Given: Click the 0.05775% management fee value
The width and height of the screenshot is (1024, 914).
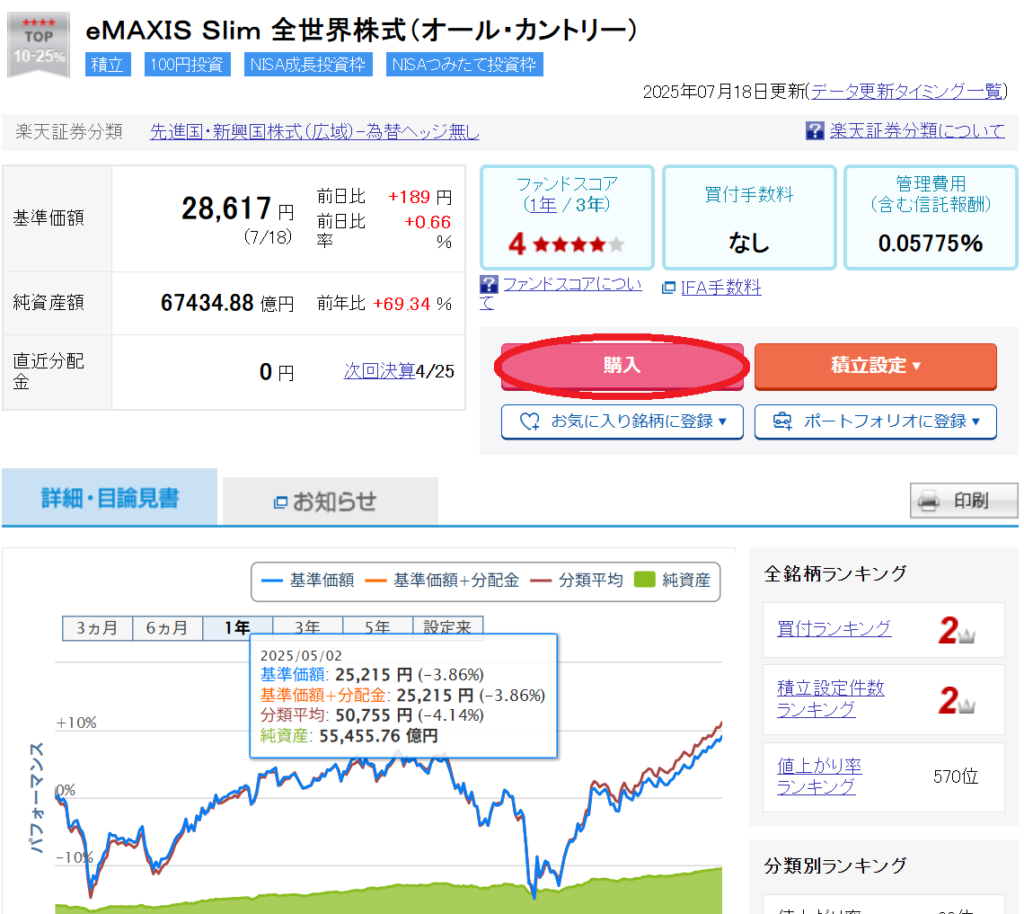Looking at the screenshot, I should tap(931, 244).
